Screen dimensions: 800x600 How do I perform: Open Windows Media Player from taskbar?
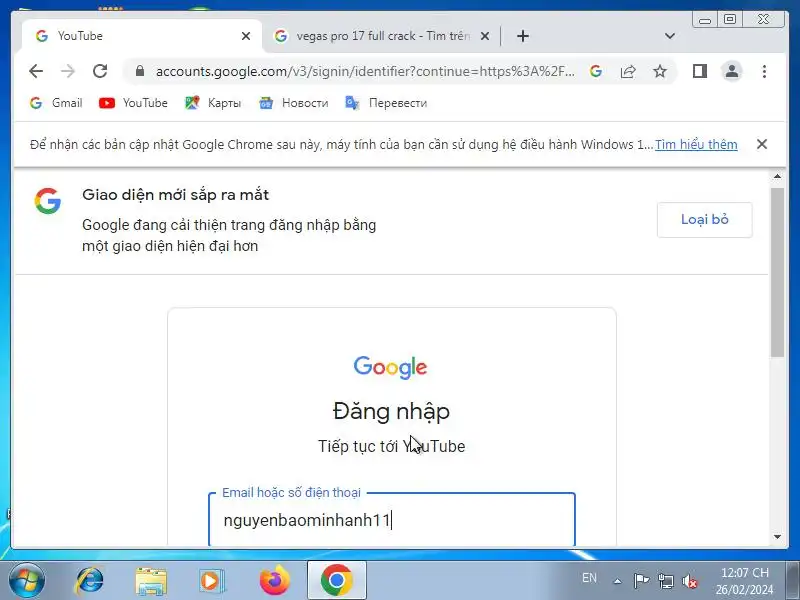click(x=211, y=581)
